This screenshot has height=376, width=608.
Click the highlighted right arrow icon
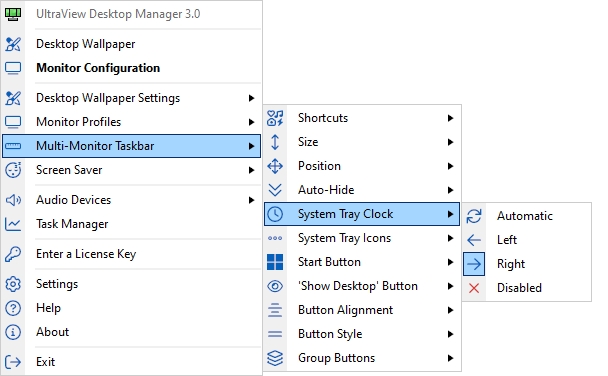tap(474, 264)
